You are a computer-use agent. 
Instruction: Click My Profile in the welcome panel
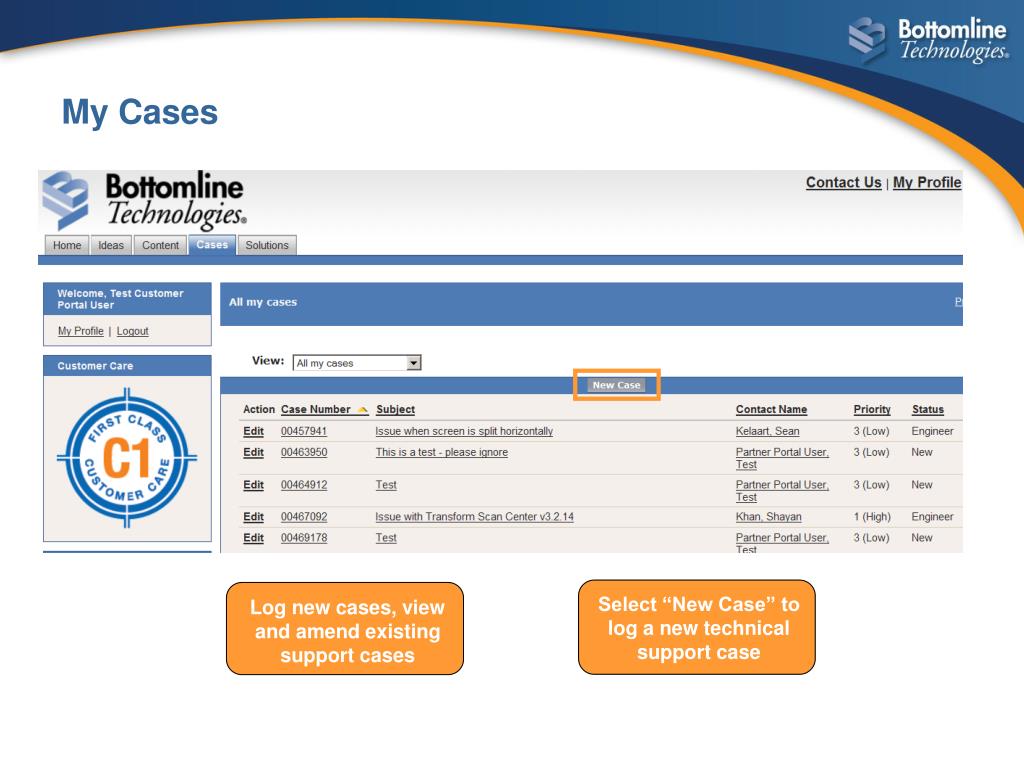(80, 331)
